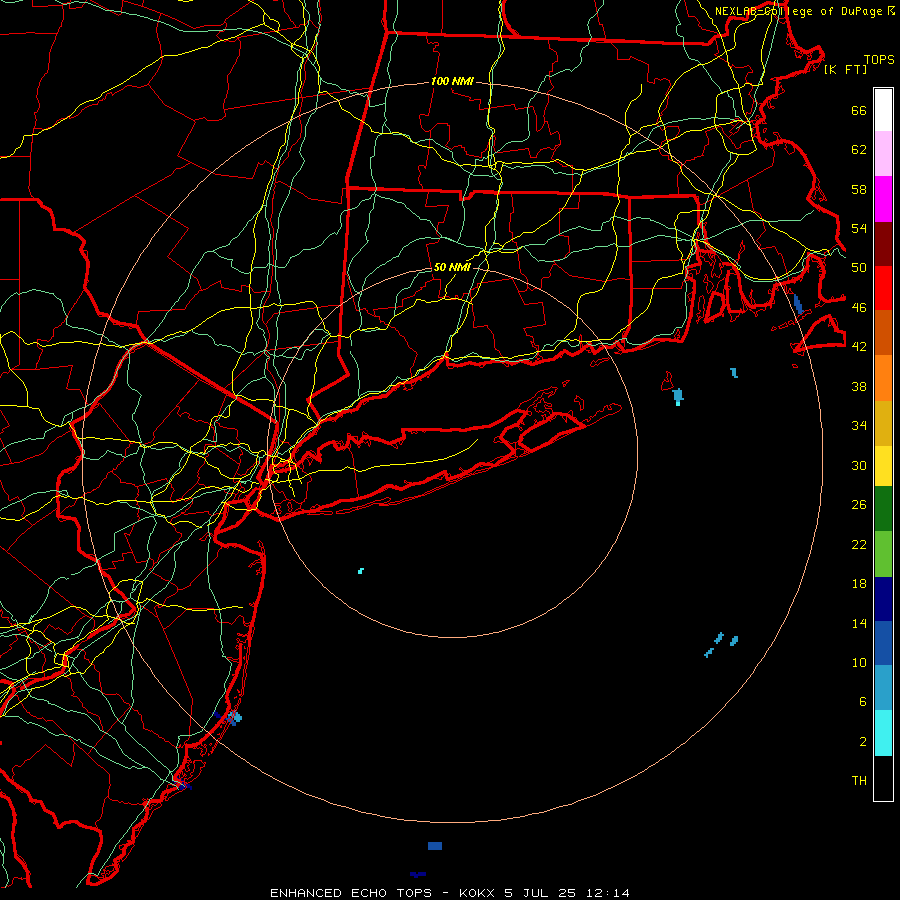
Task: Click the bright red scale swatch
Action: 883,288
